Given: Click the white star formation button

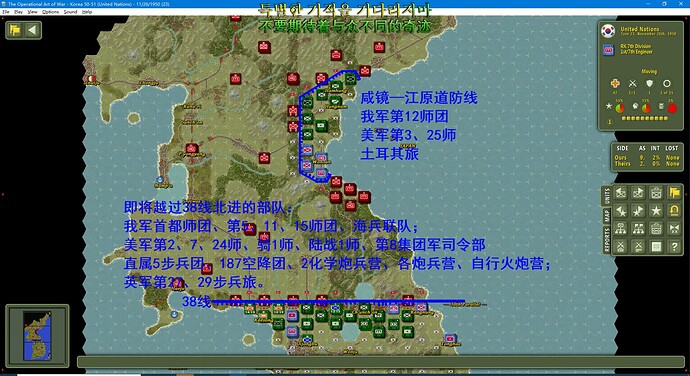Looking at the screenshot, I should point(656,211).
